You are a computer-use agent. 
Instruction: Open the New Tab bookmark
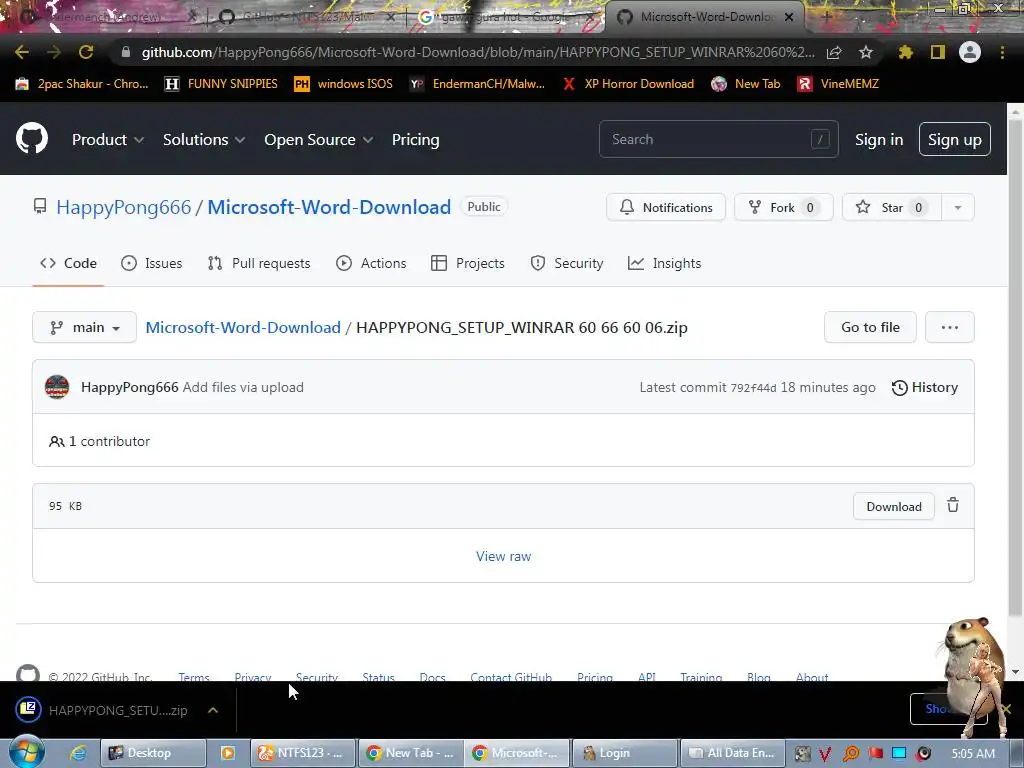click(x=745, y=84)
